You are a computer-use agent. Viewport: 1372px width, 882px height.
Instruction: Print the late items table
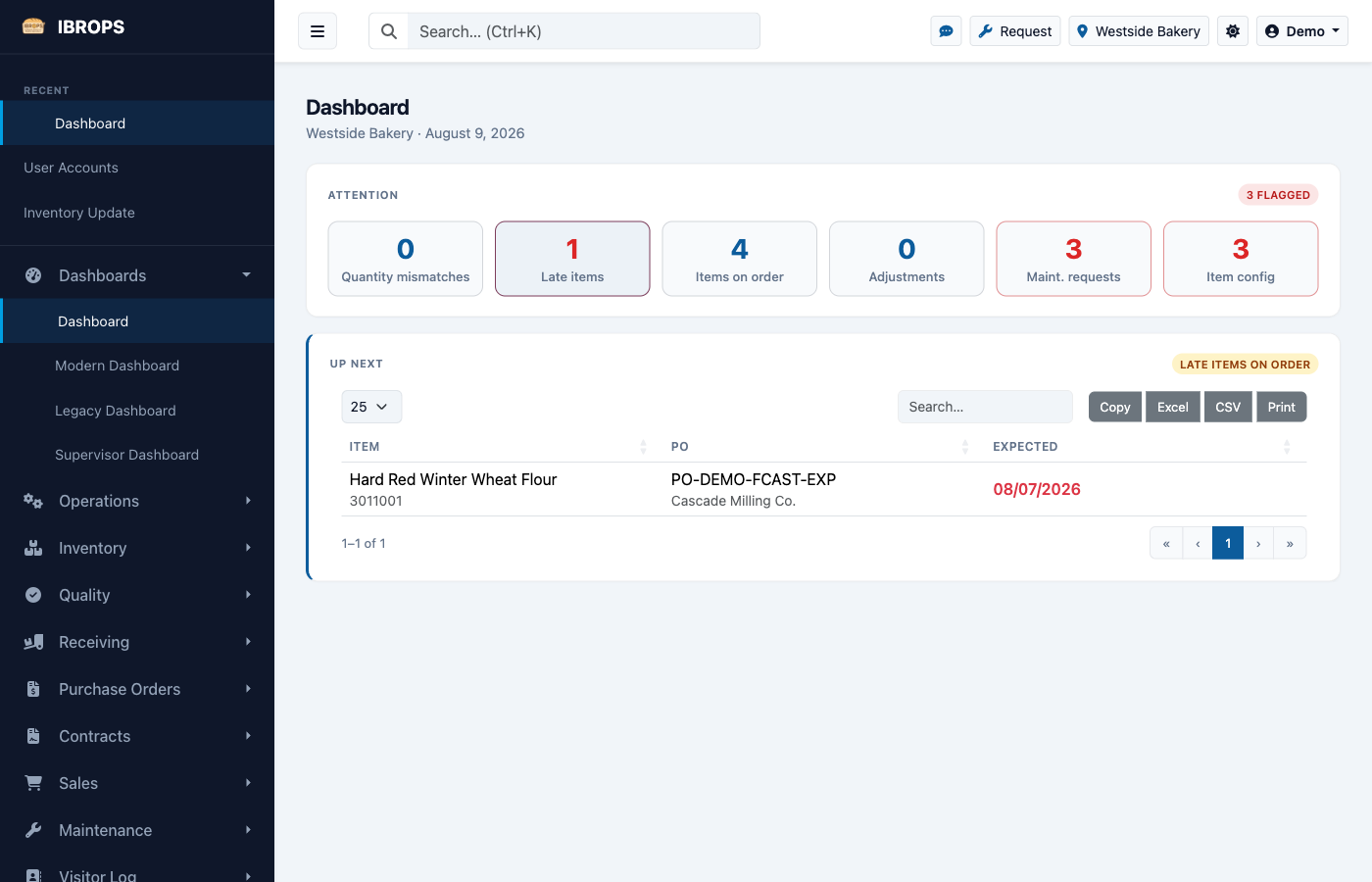point(1282,407)
